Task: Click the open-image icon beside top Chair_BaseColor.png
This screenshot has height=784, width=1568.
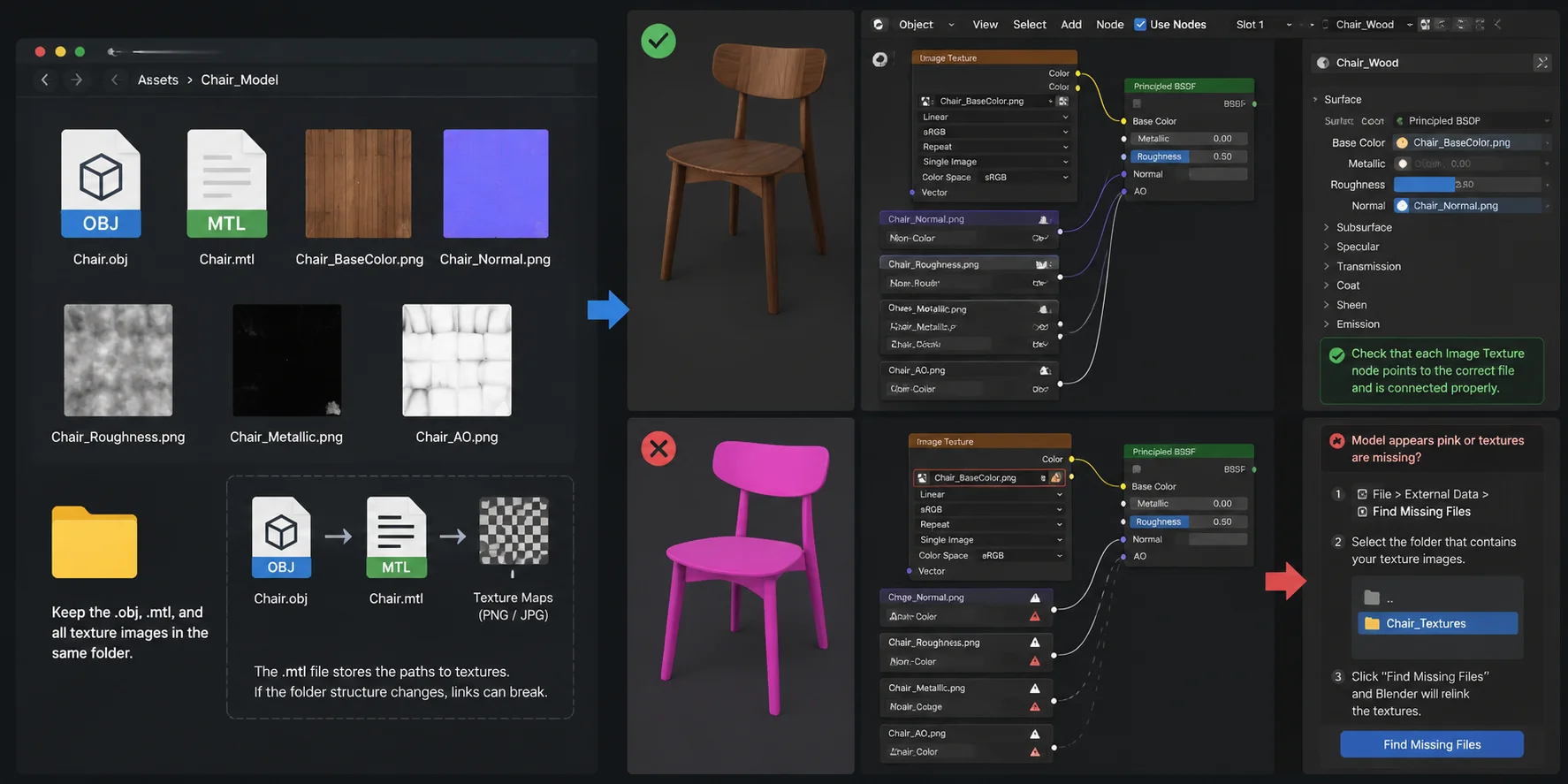Action: tap(1063, 101)
